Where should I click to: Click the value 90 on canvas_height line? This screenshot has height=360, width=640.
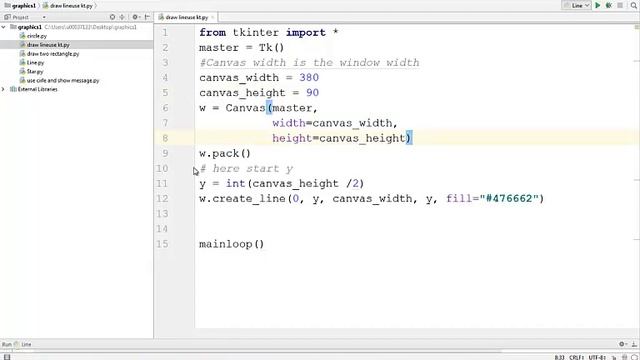click(x=312, y=93)
